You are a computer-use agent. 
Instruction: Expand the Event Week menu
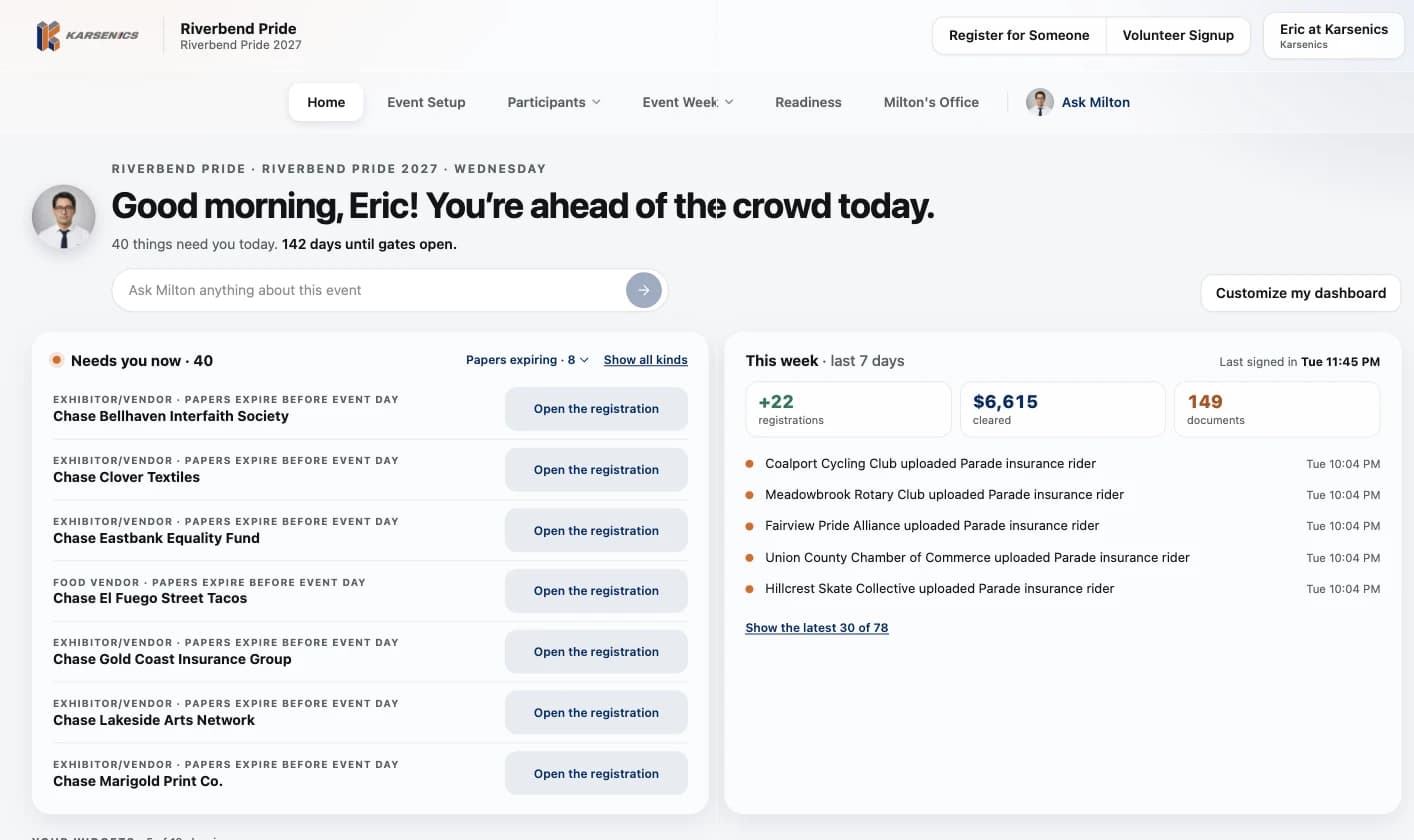click(x=688, y=102)
